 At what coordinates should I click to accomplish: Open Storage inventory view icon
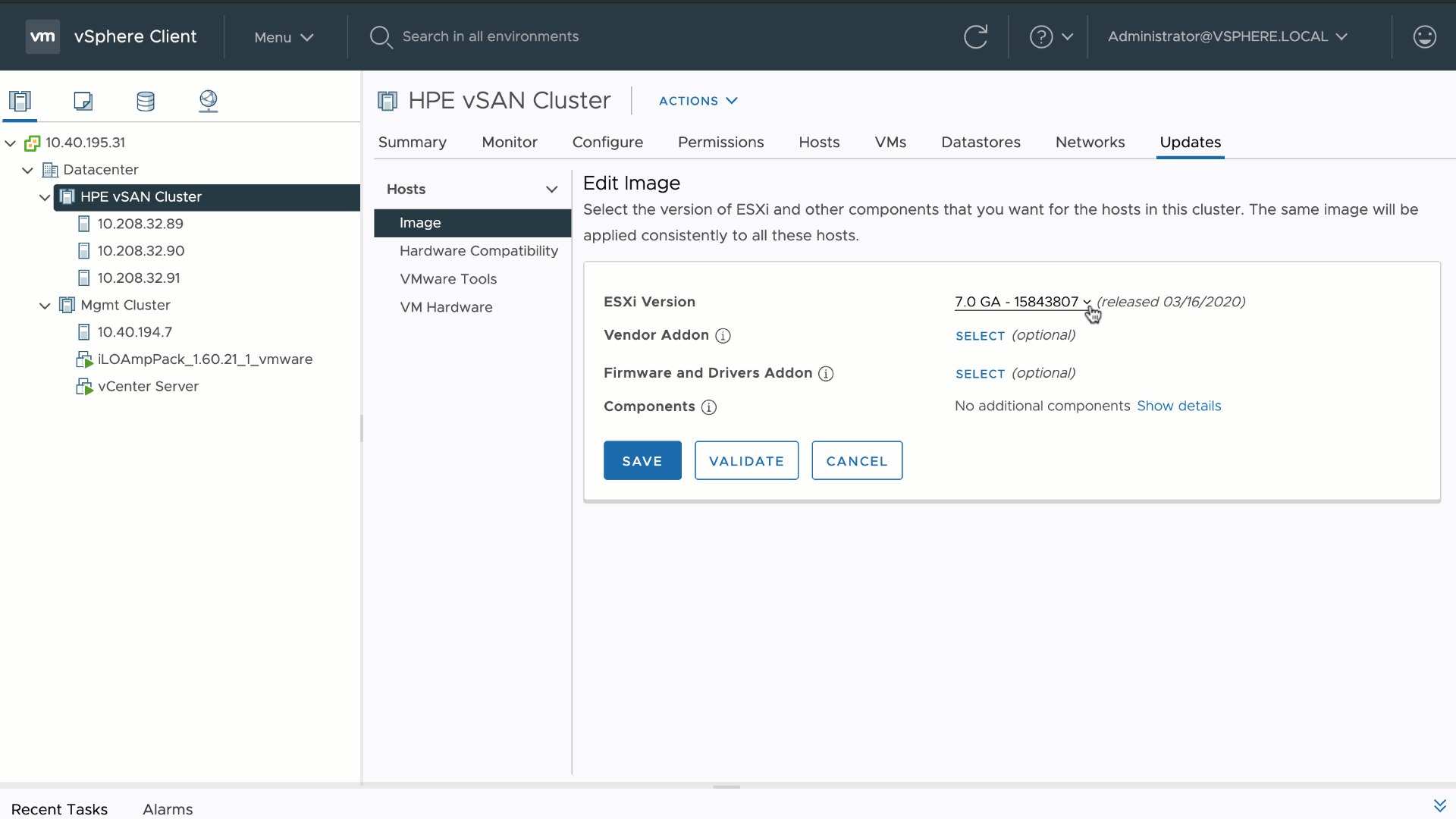pos(146,101)
